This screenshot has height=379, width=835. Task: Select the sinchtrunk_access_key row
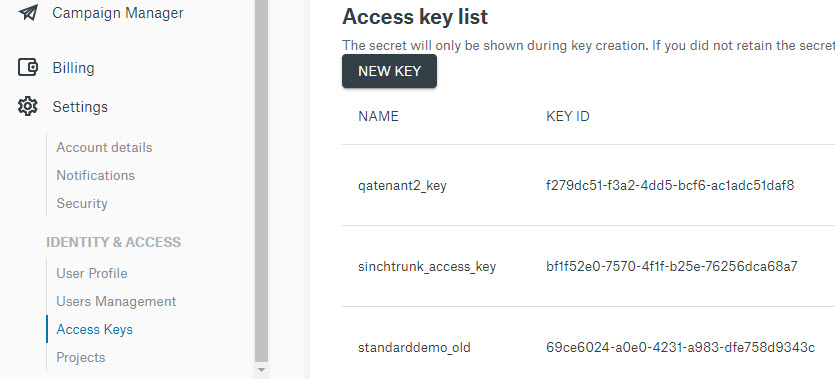click(588, 266)
